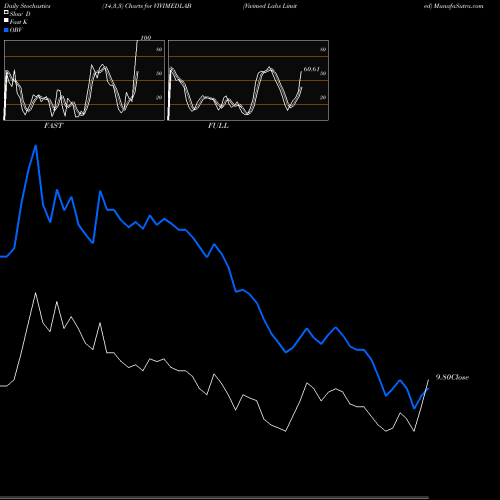Click the '(Vivimed Labs Limit' heading text
Screen dimensions: 500x500
pyautogui.click(x=270, y=6)
